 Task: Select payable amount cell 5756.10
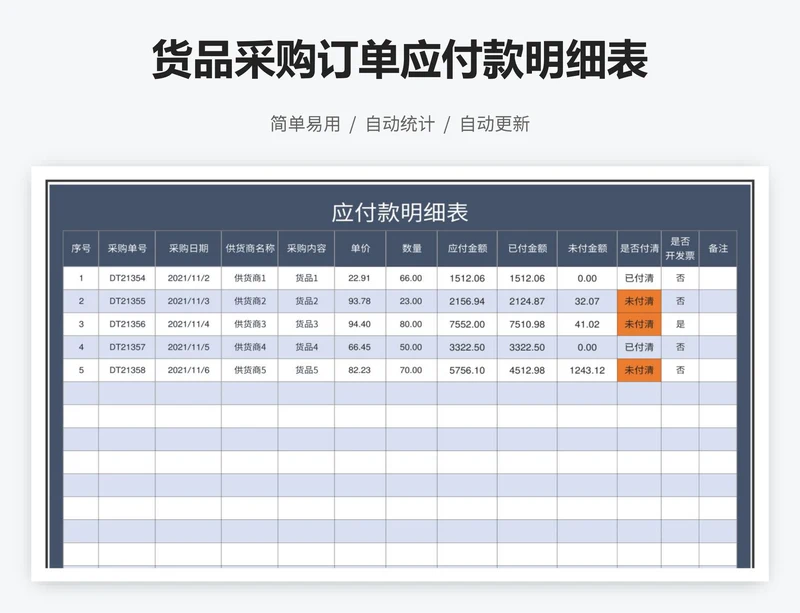click(467, 370)
